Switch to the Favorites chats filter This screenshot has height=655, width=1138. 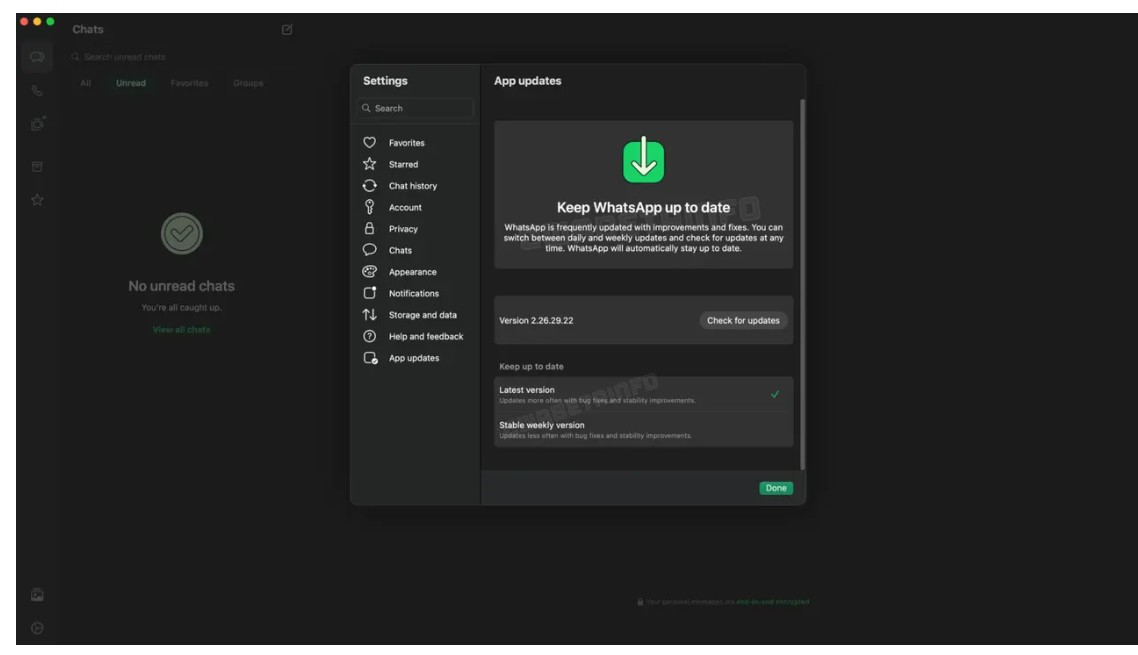pos(189,83)
